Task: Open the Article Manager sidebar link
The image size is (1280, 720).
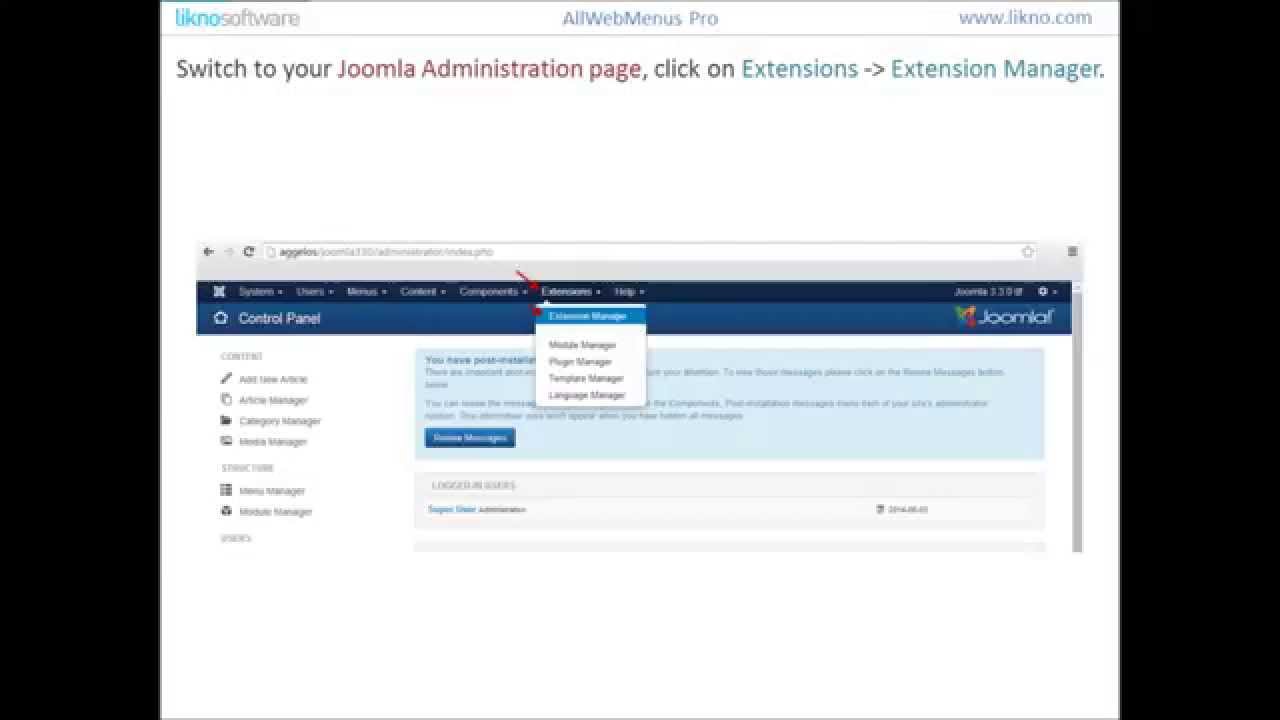Action: click(273, 400)
